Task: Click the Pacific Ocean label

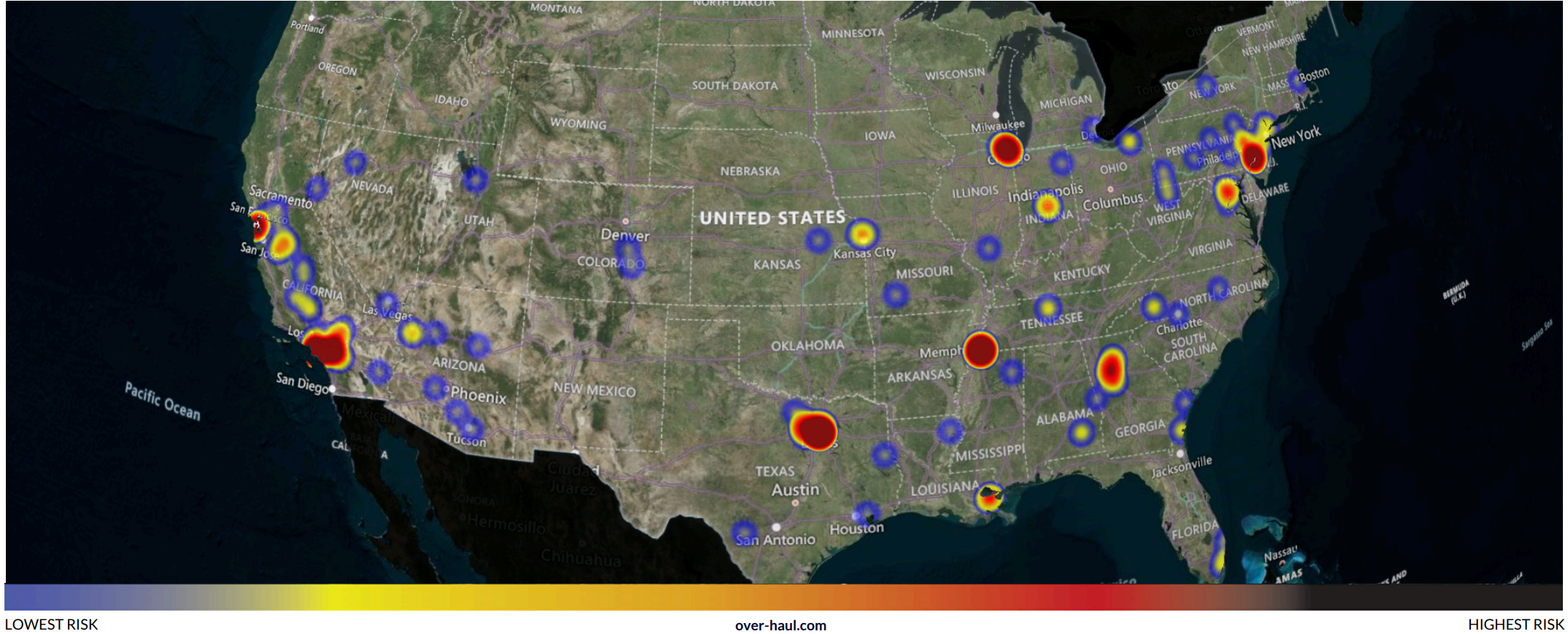Action: 162,401
